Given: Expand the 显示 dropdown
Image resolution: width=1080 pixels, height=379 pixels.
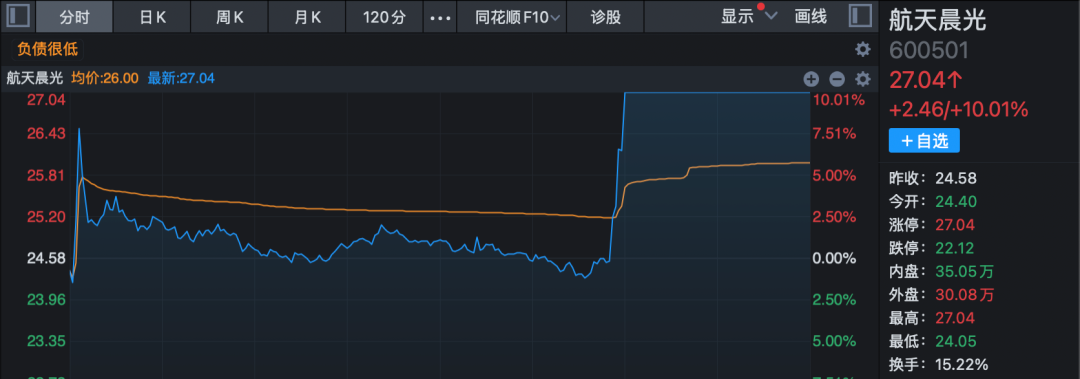Looking at the screenshot, I should coord(771,17).
